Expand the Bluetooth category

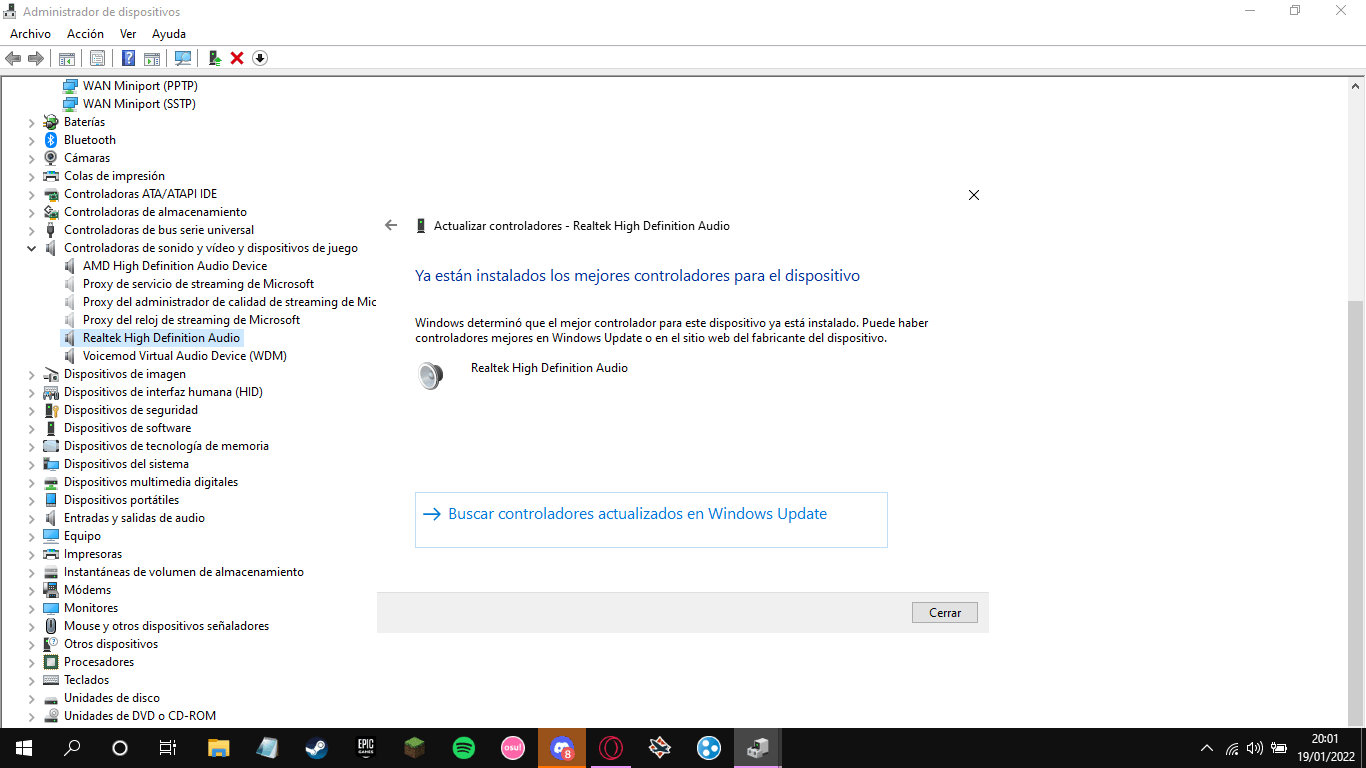[31, 140]
